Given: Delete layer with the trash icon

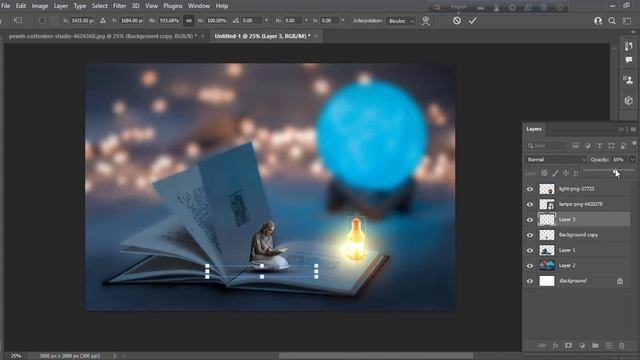Looking at the screenshot, I should coord(622,346).
